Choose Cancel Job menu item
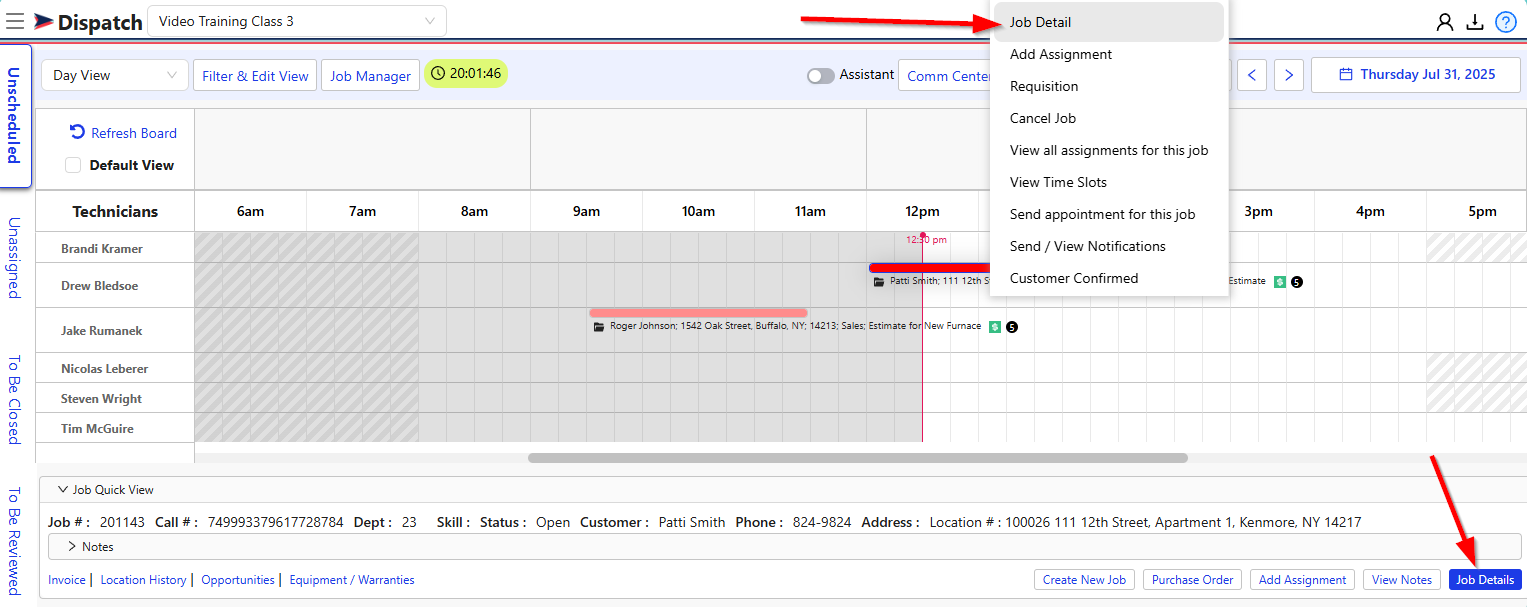The image size is (1527, 607). (1109, 118)
